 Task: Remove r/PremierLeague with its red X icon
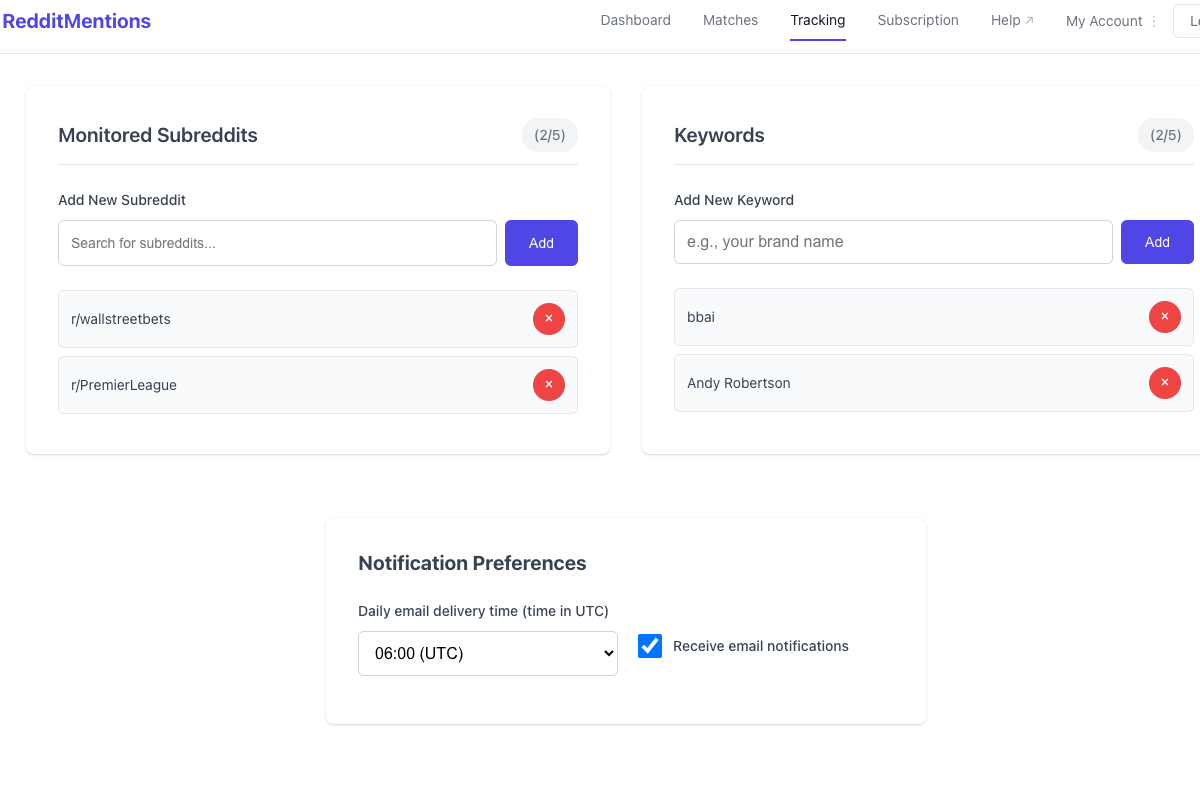[x=548, y=385]
